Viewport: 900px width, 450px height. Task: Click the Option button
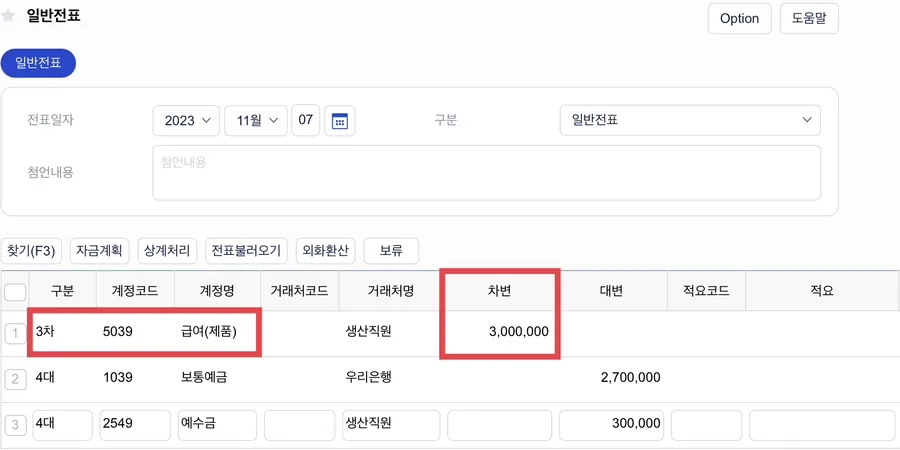[739, 19]
